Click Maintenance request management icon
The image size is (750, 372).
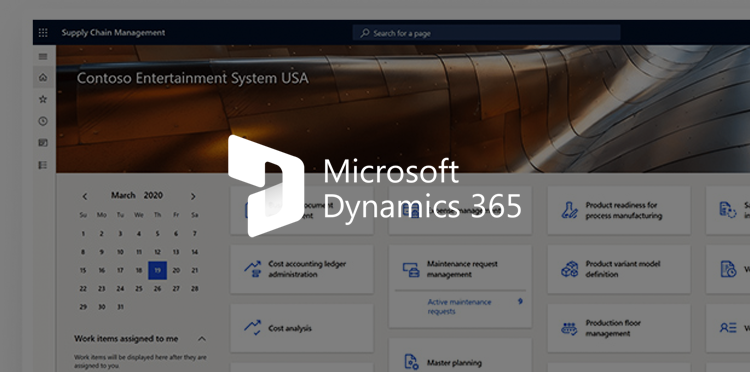(411, 269)
